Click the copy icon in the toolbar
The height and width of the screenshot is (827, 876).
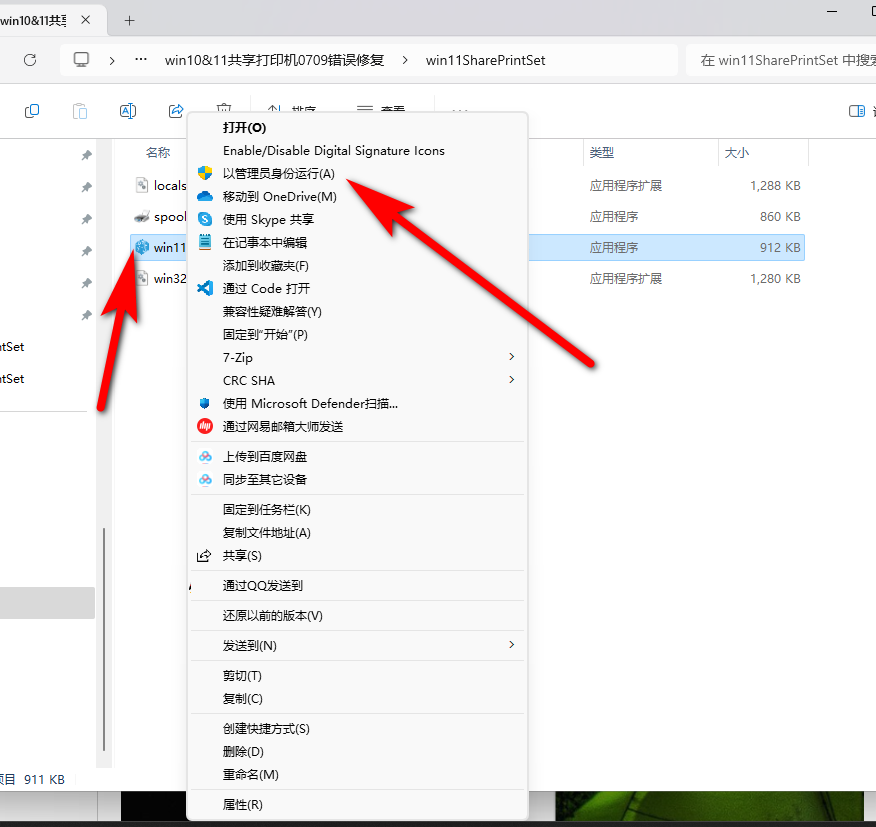(x=32, y=111)
